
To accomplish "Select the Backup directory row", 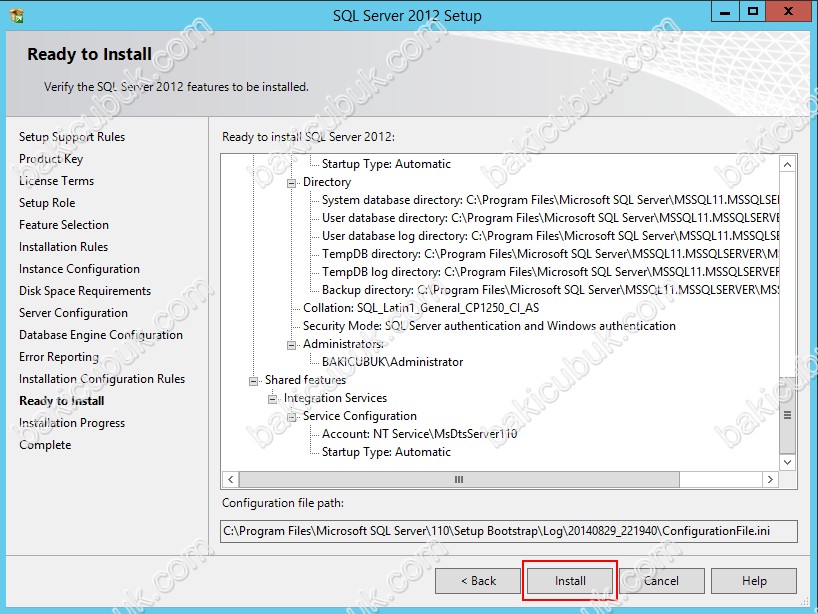I will (550, 290).
